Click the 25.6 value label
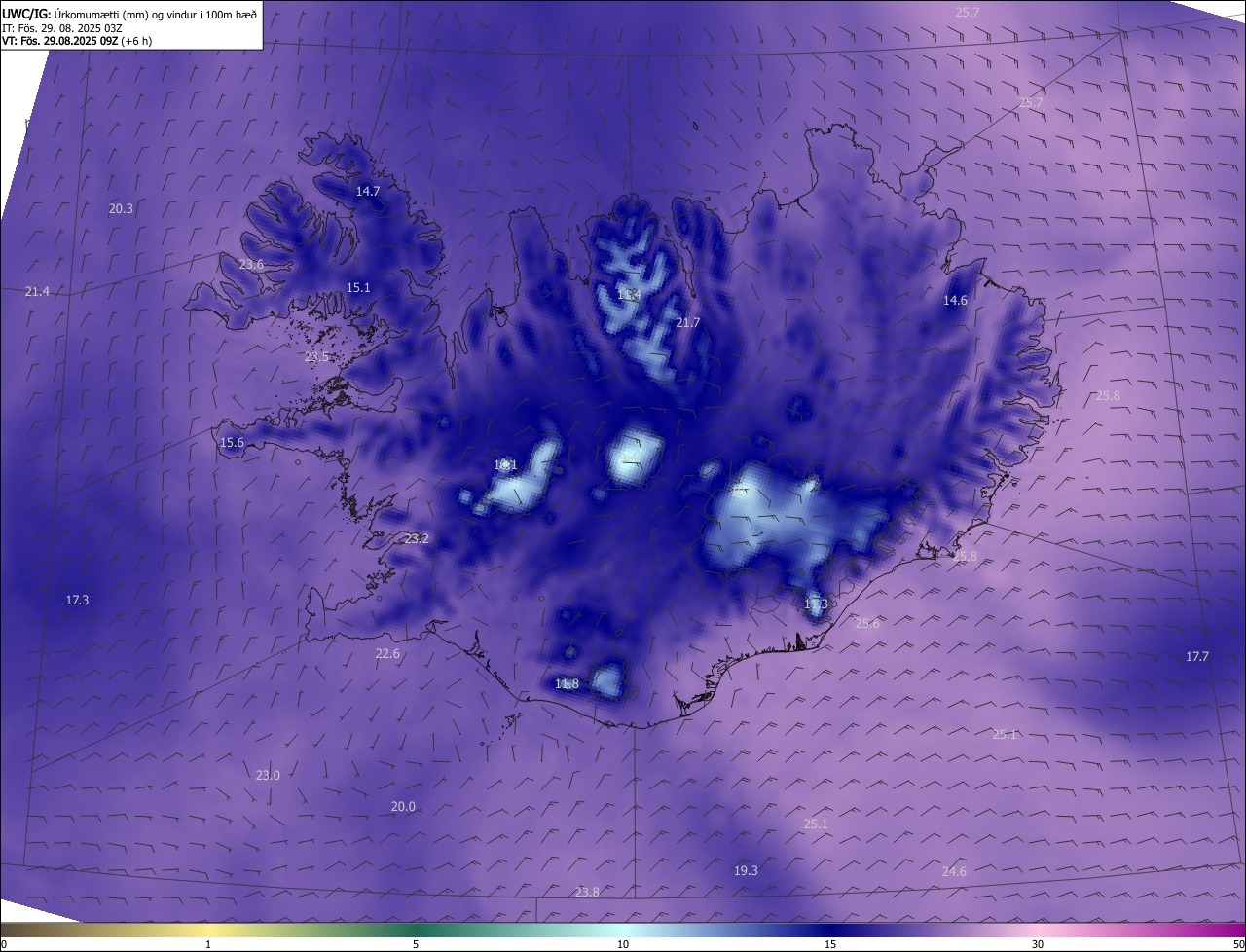Viewport: 1246px width, 952px height. click(x=867, y=623)
